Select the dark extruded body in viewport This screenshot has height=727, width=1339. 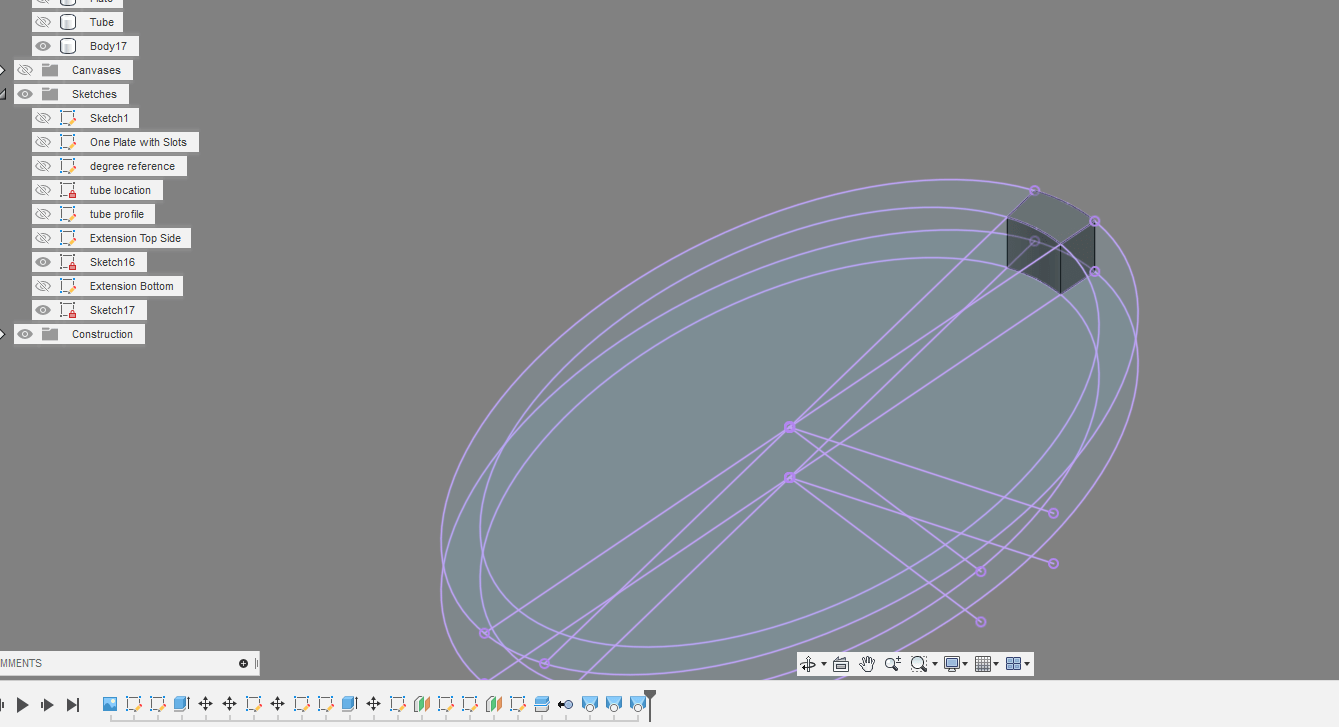1050,240
